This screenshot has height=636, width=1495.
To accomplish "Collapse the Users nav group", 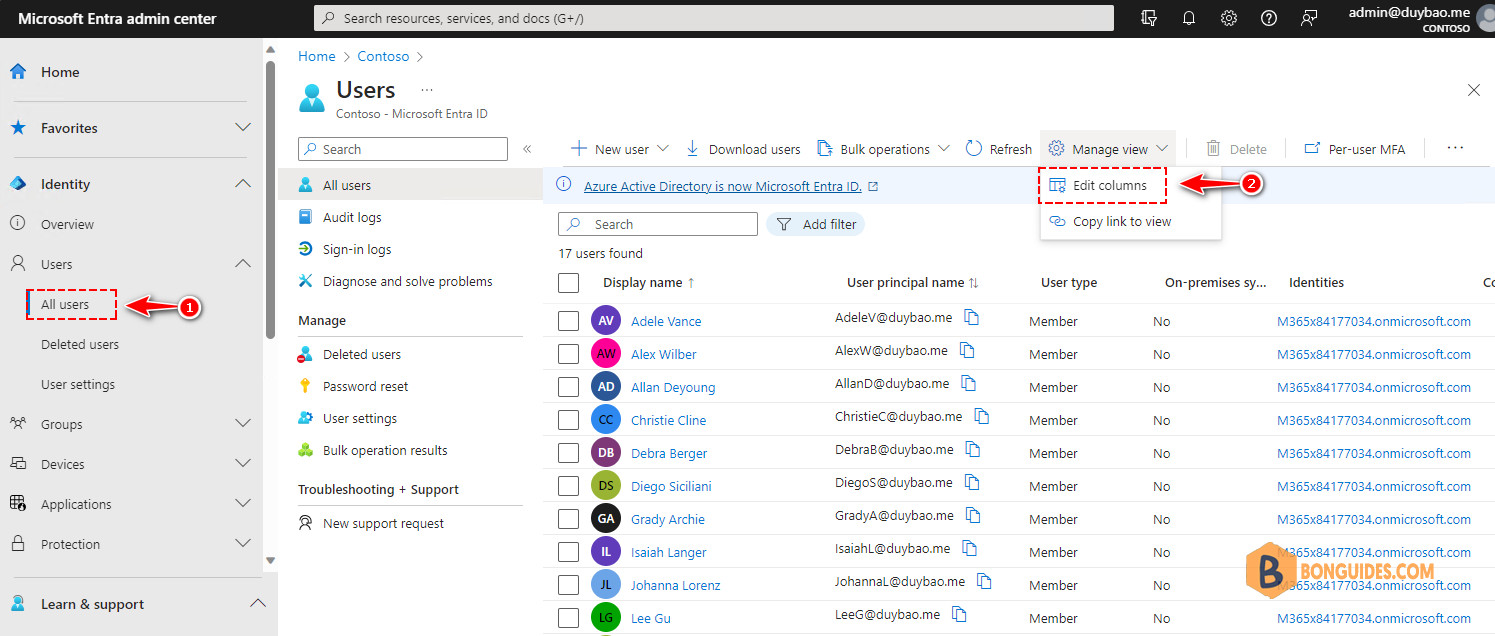I will [x=242, y=264].
